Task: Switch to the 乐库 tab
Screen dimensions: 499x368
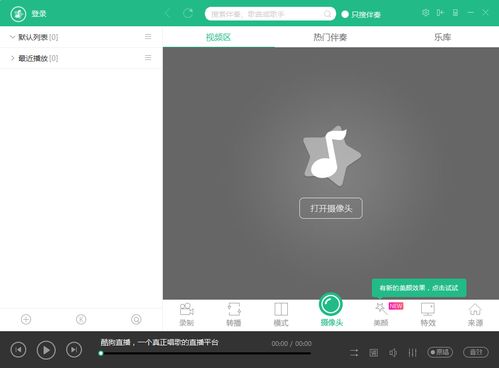Action: (442, 37)
